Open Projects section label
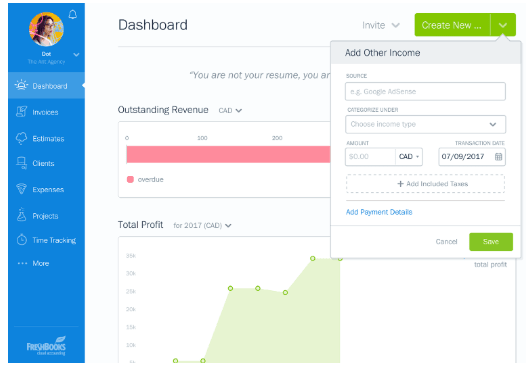This screenshot has width=526, height=383. pos(45,216)
